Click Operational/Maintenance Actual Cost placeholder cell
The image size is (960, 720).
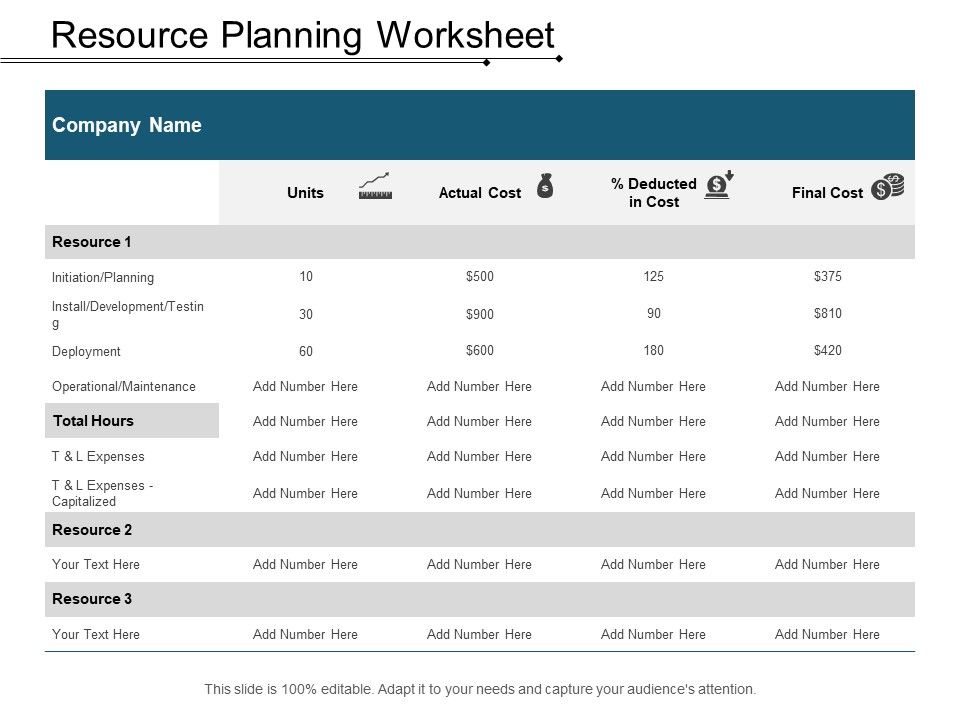click(479, 386)
